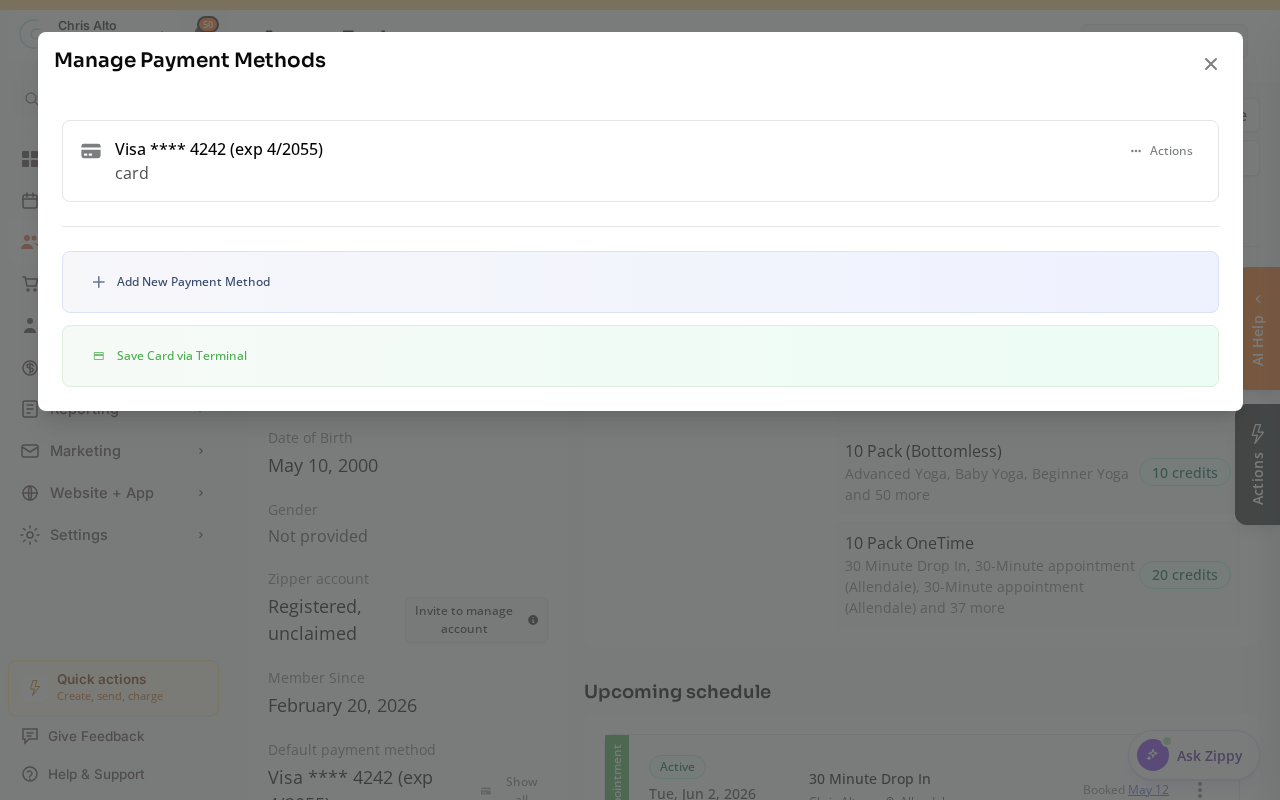Viewport: 1280px width, 800px height.
Task: Click the February 20, 2026 member date
Action: click(342, 705)
